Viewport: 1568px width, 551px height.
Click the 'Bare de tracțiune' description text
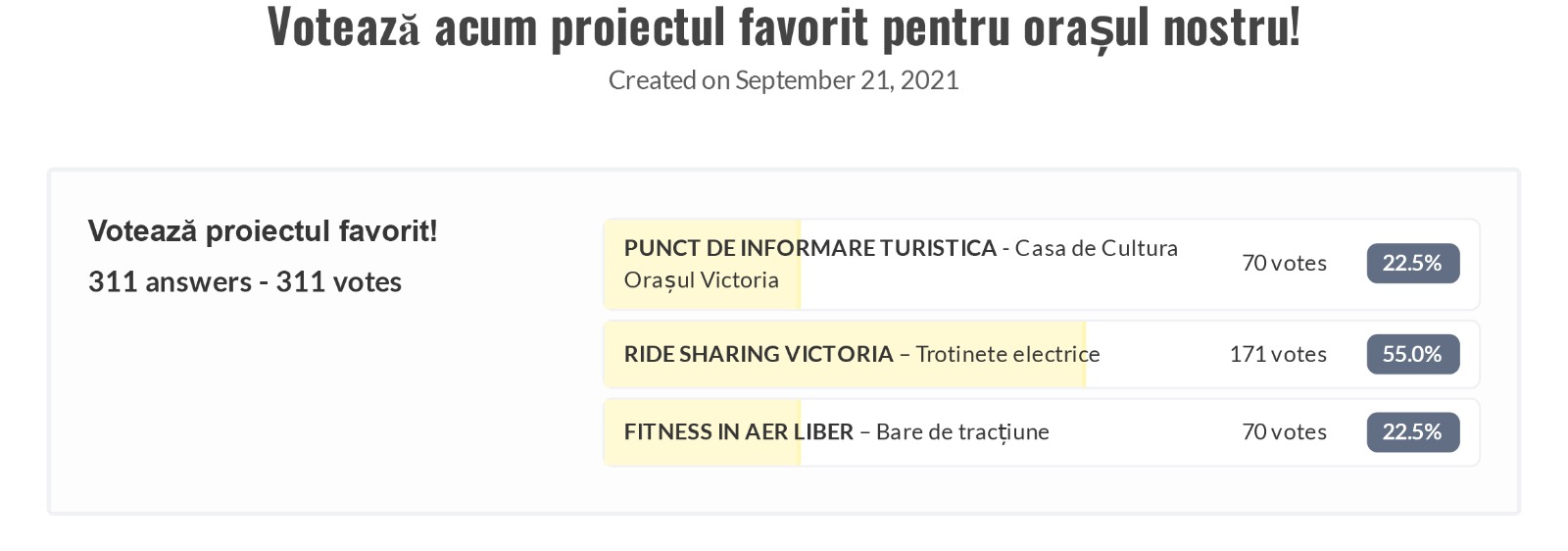pos(962,433)
